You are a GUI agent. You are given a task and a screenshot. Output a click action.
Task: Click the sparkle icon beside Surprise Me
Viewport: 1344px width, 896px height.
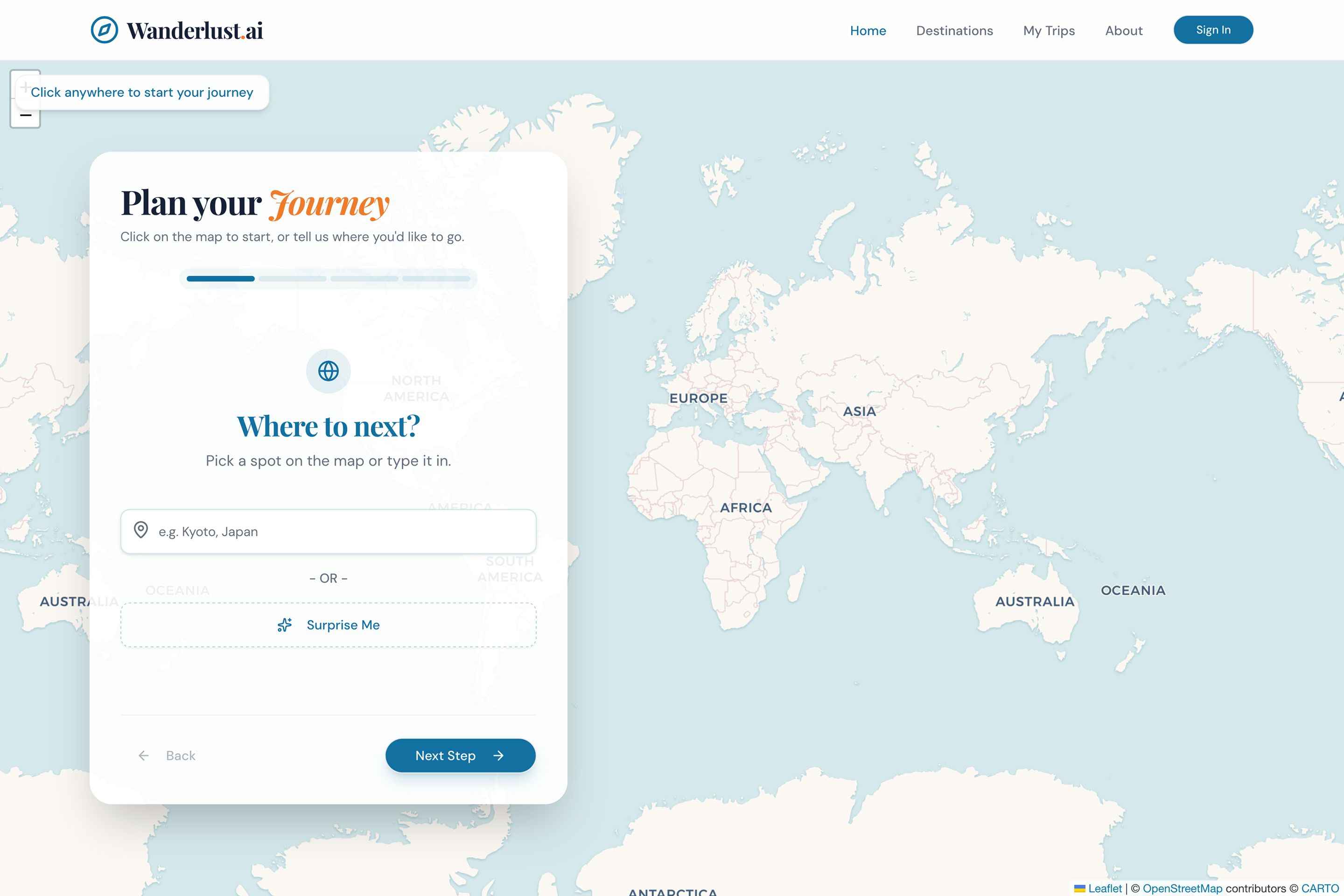pos(285,624)
